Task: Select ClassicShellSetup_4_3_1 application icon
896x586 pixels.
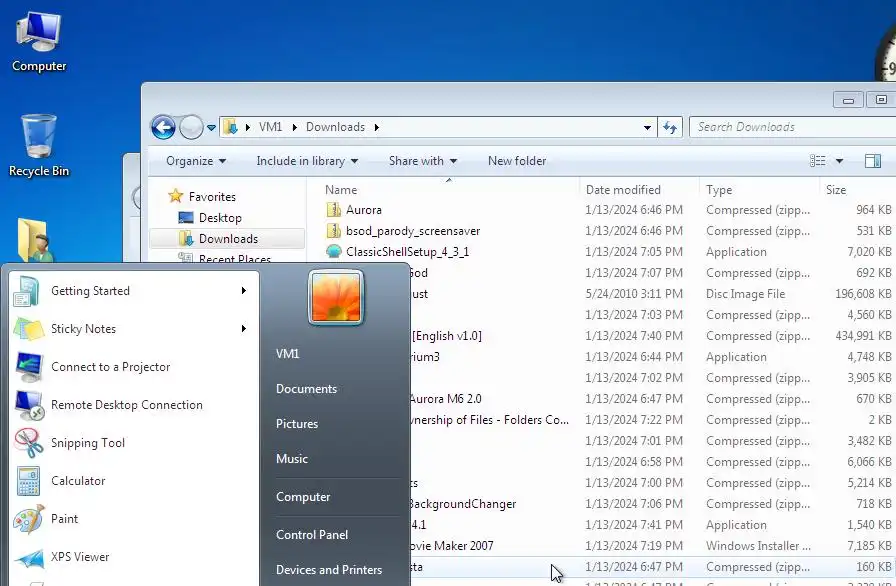Action: point(333,252)
